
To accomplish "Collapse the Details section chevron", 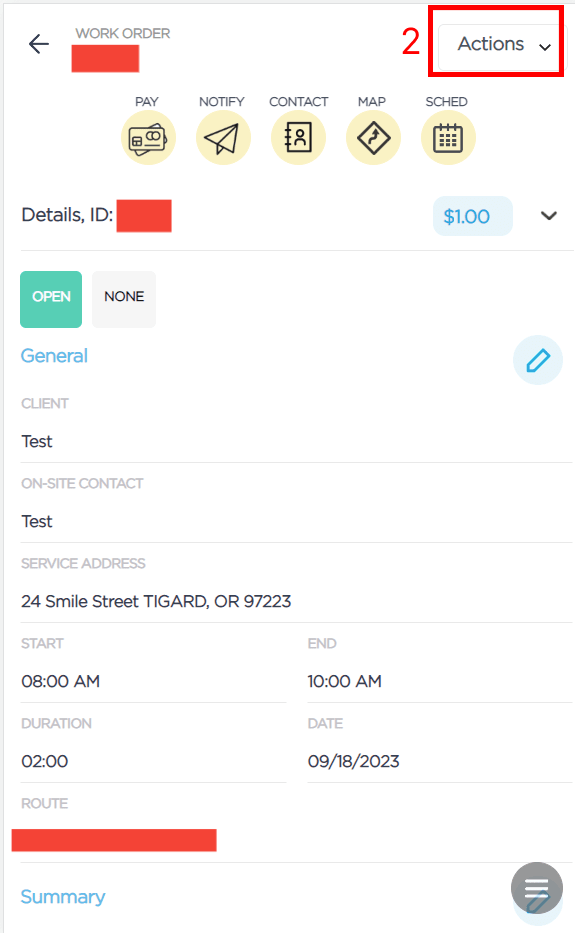I will [549, 215].
